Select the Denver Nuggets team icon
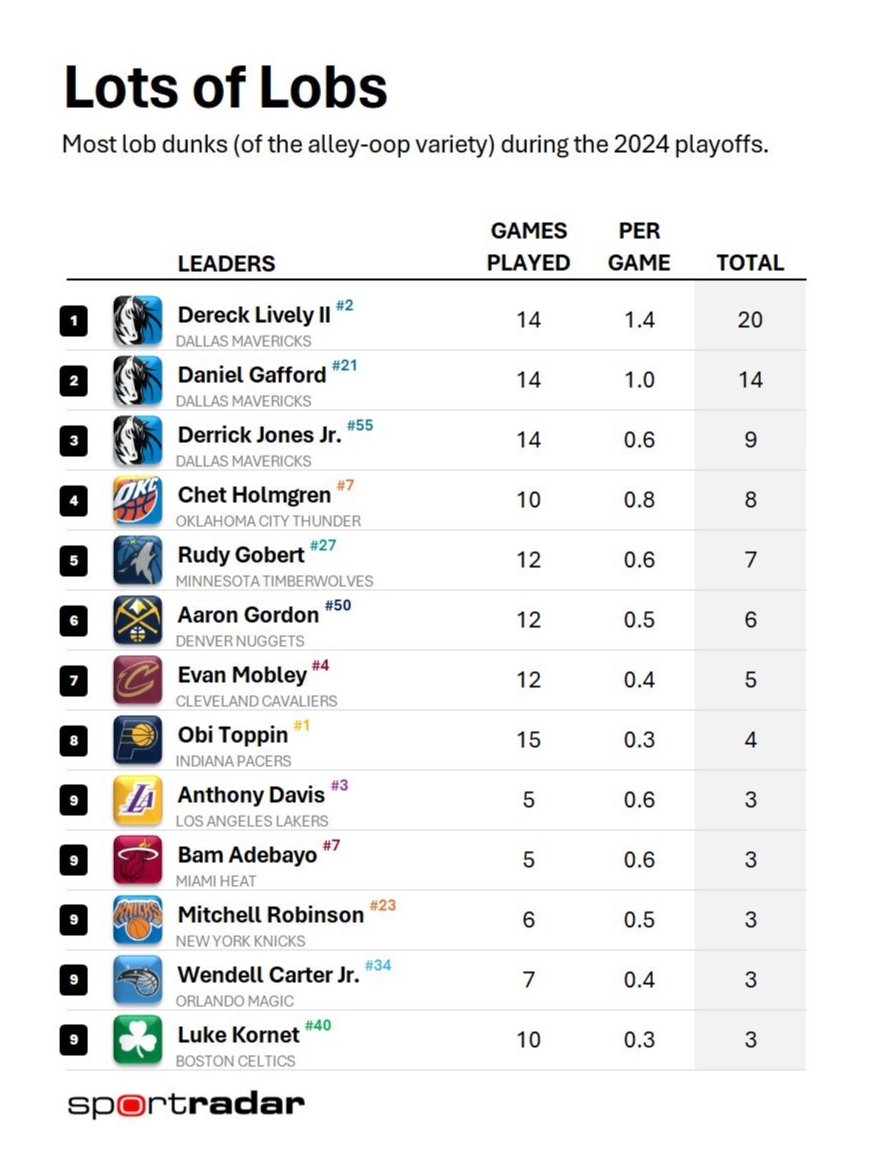This screenshot has width=881, height=1154. 137,620
